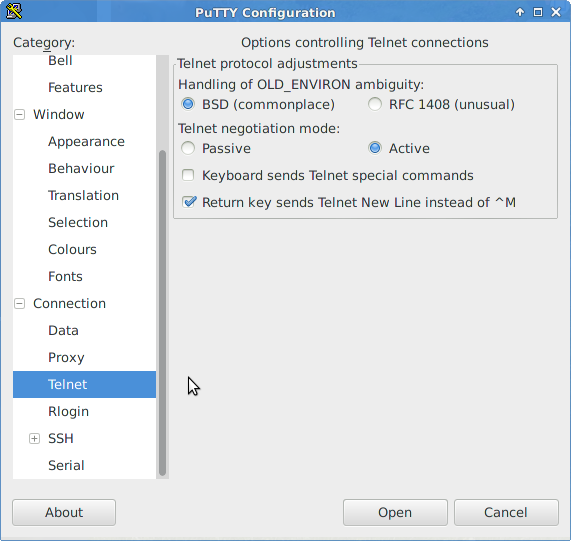Go to Appearance settings
This screenshot has height=541, width=571.
pos(86,142)
